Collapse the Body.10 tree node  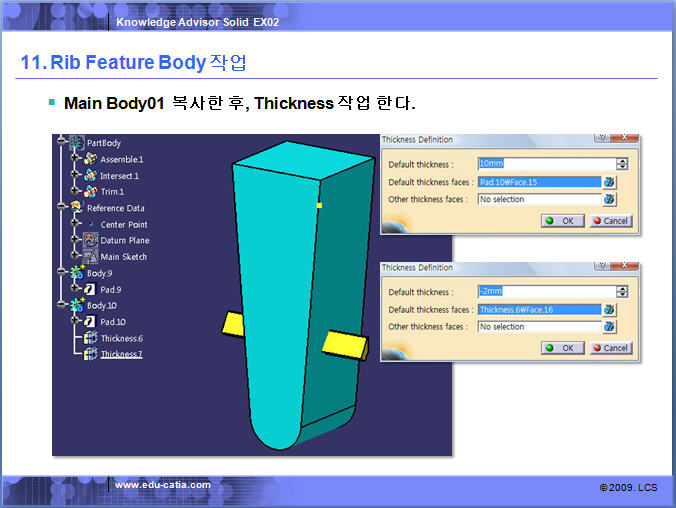tap(62, 305)
